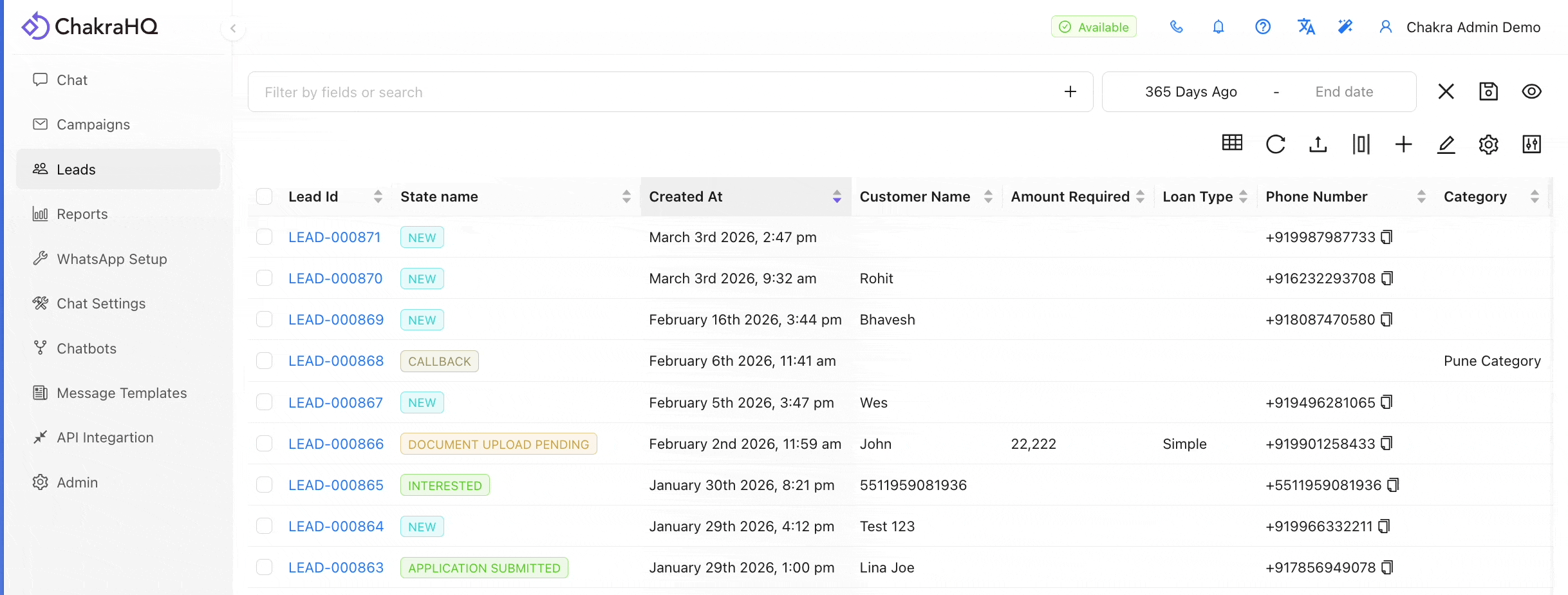Screen dimensions: 1568x595
Task: Click the phone call icon in header
Action: pos(1176,27)
